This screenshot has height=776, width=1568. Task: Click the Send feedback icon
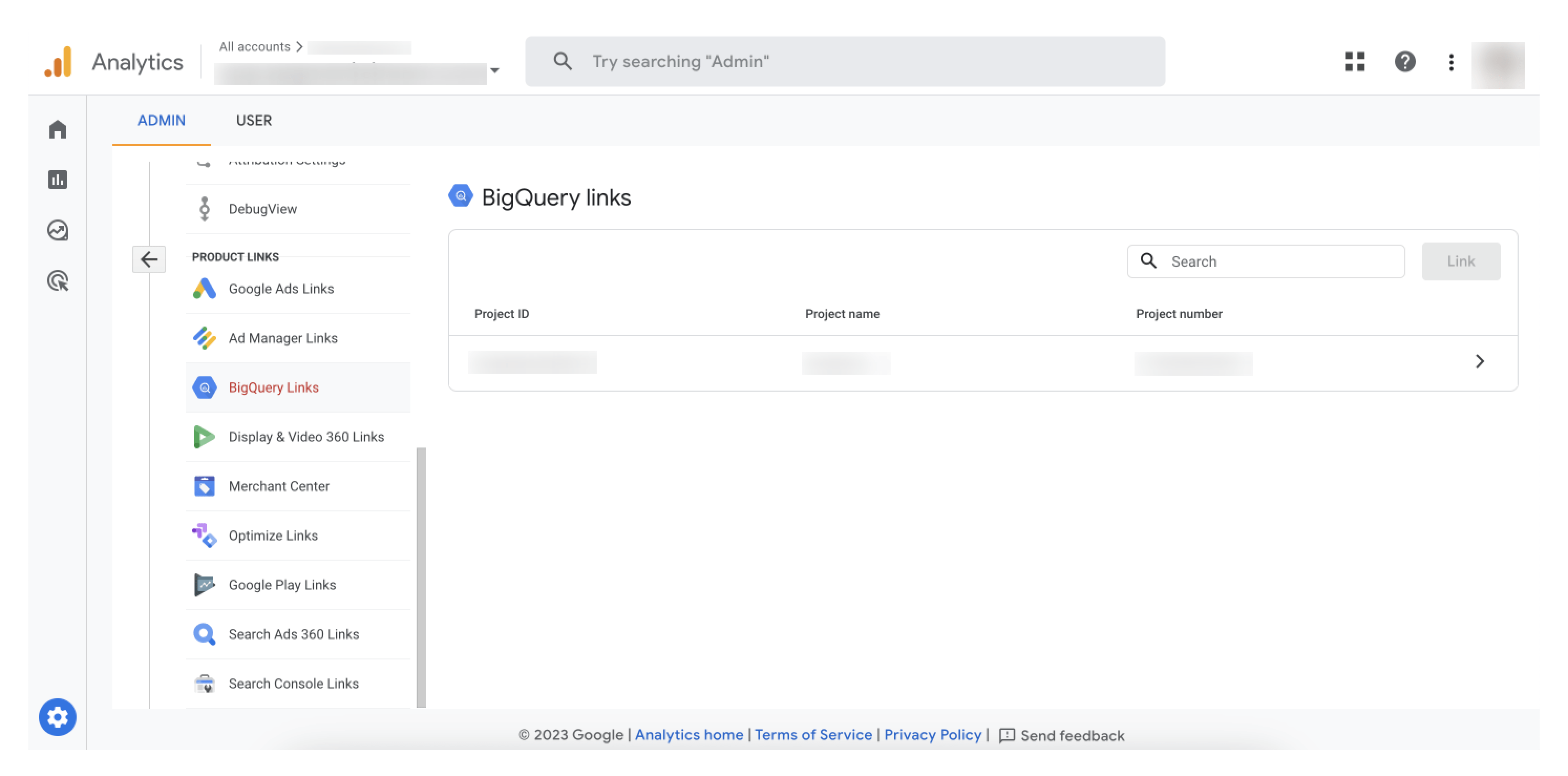[1007, 735]
